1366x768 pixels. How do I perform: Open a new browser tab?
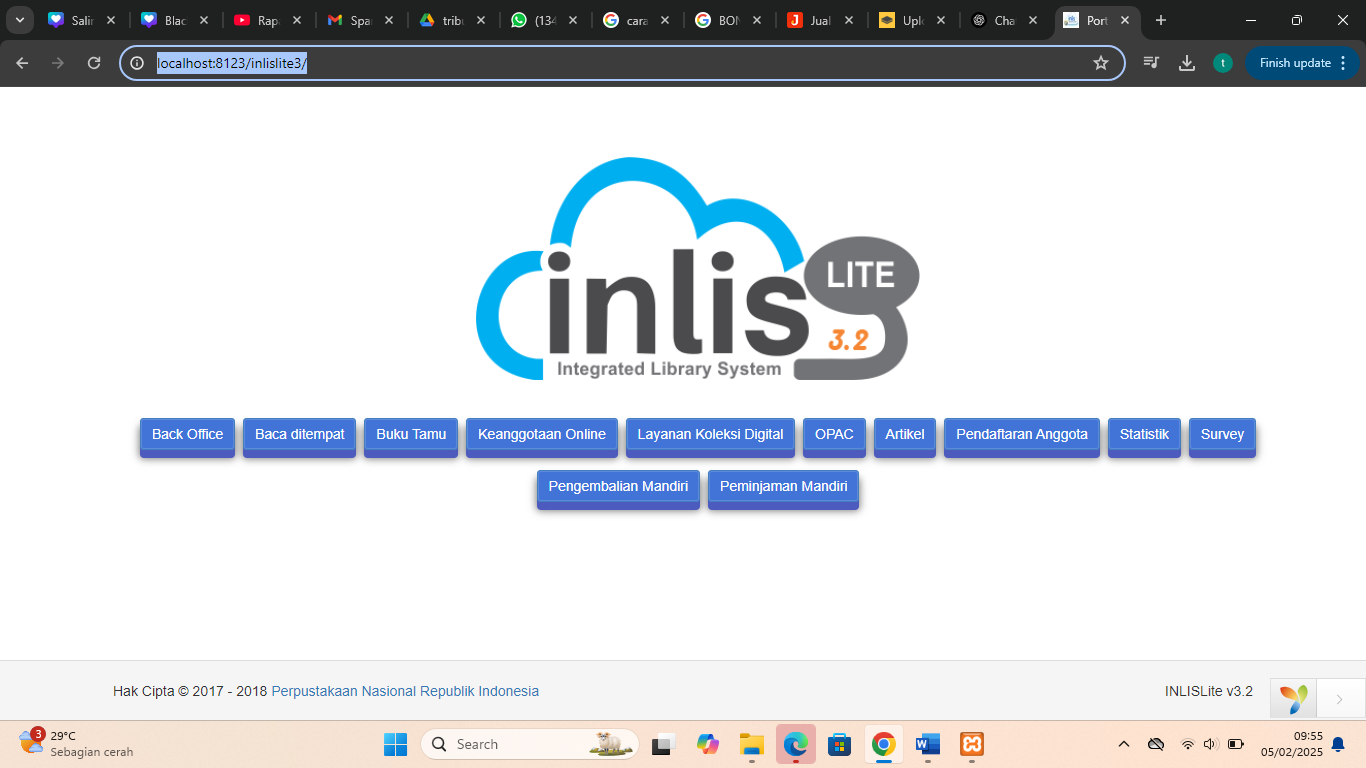point(1161,20)
